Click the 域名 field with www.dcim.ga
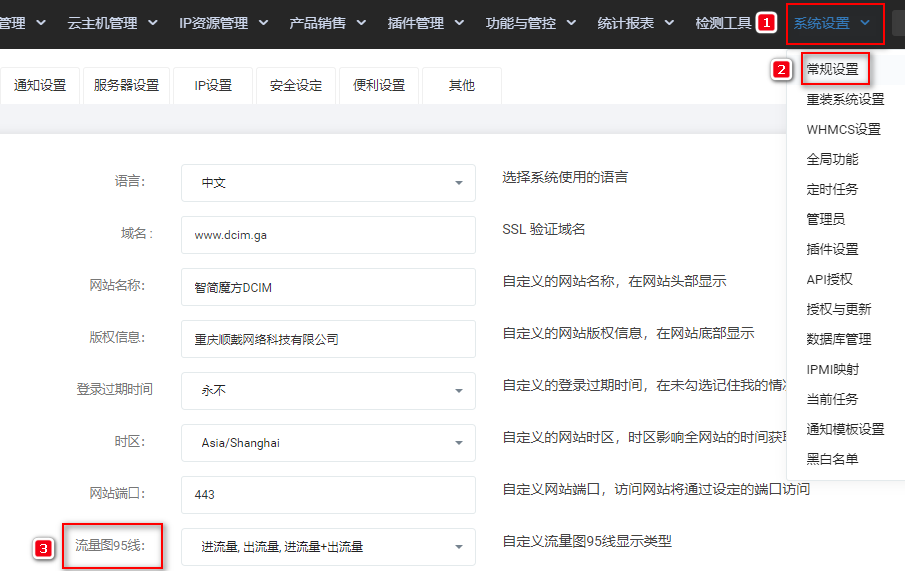 coord(328,235)
